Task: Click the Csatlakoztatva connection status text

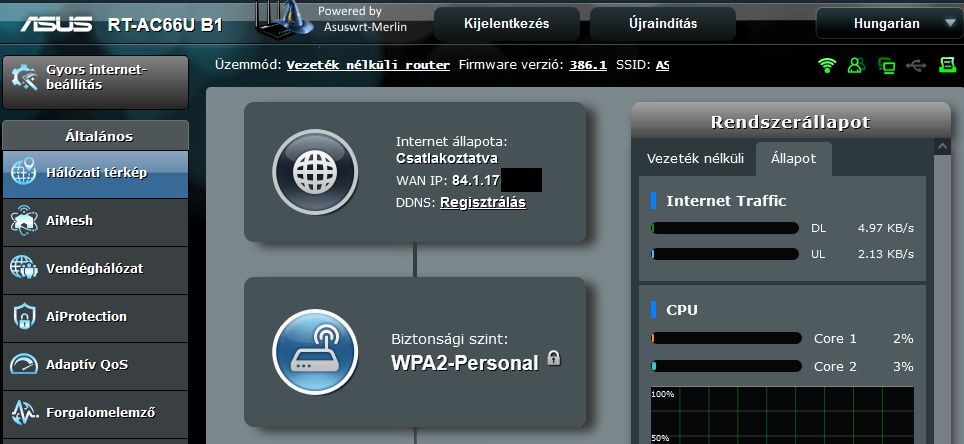Action: click(447, 158)
